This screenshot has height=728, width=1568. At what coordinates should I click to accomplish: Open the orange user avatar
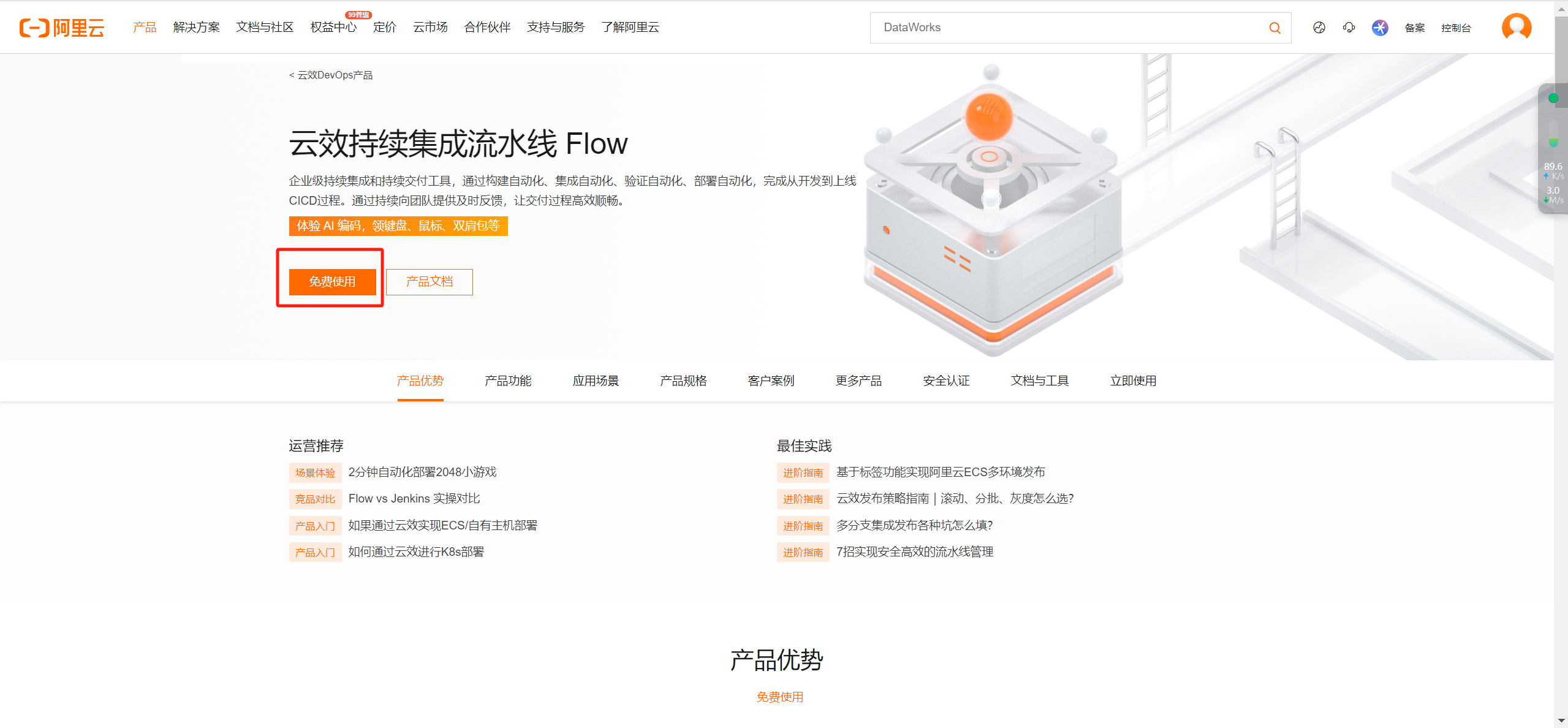click(1517, 27)
